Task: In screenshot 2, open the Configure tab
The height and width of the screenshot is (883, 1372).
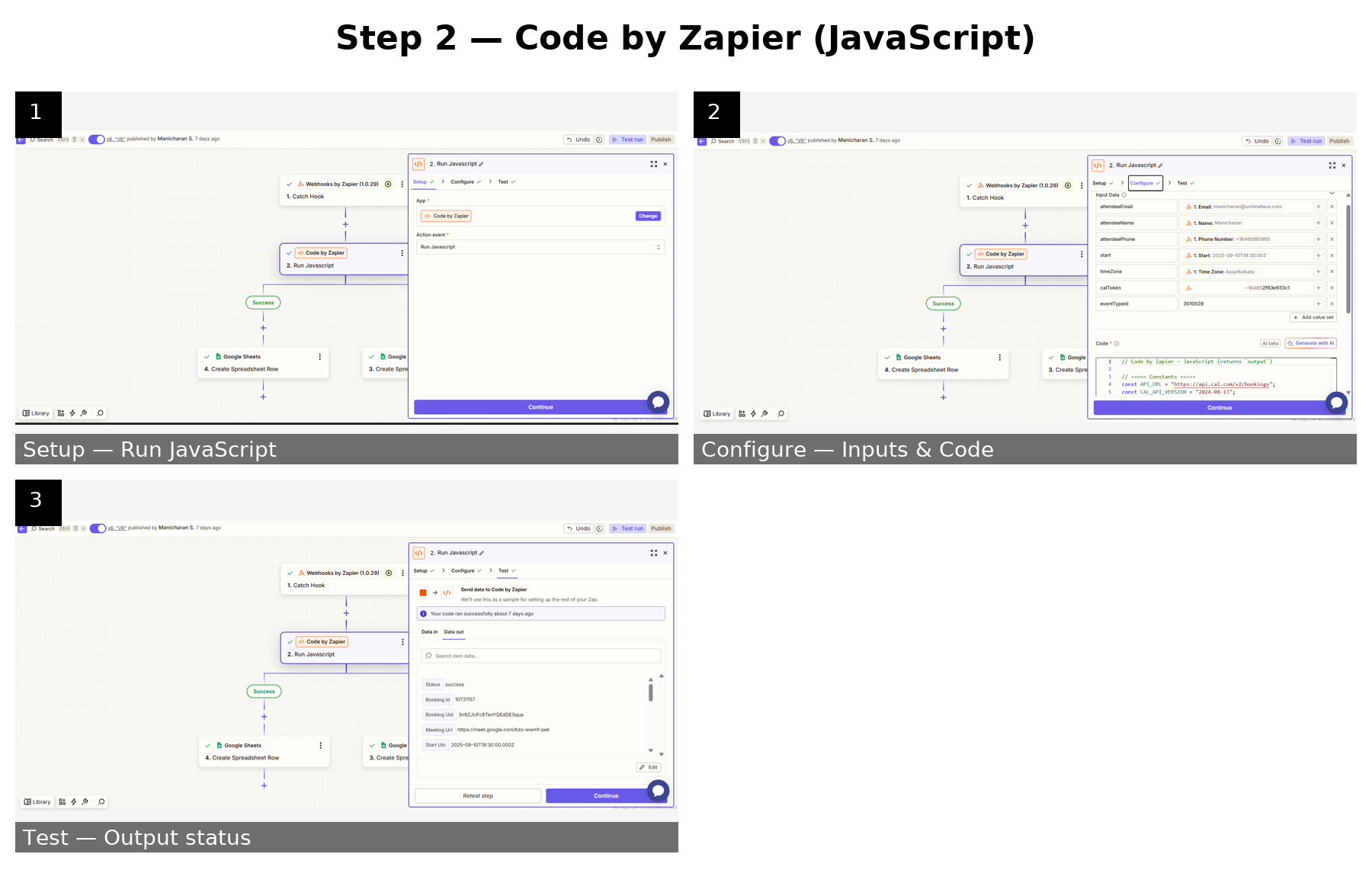Action: 1146,183
